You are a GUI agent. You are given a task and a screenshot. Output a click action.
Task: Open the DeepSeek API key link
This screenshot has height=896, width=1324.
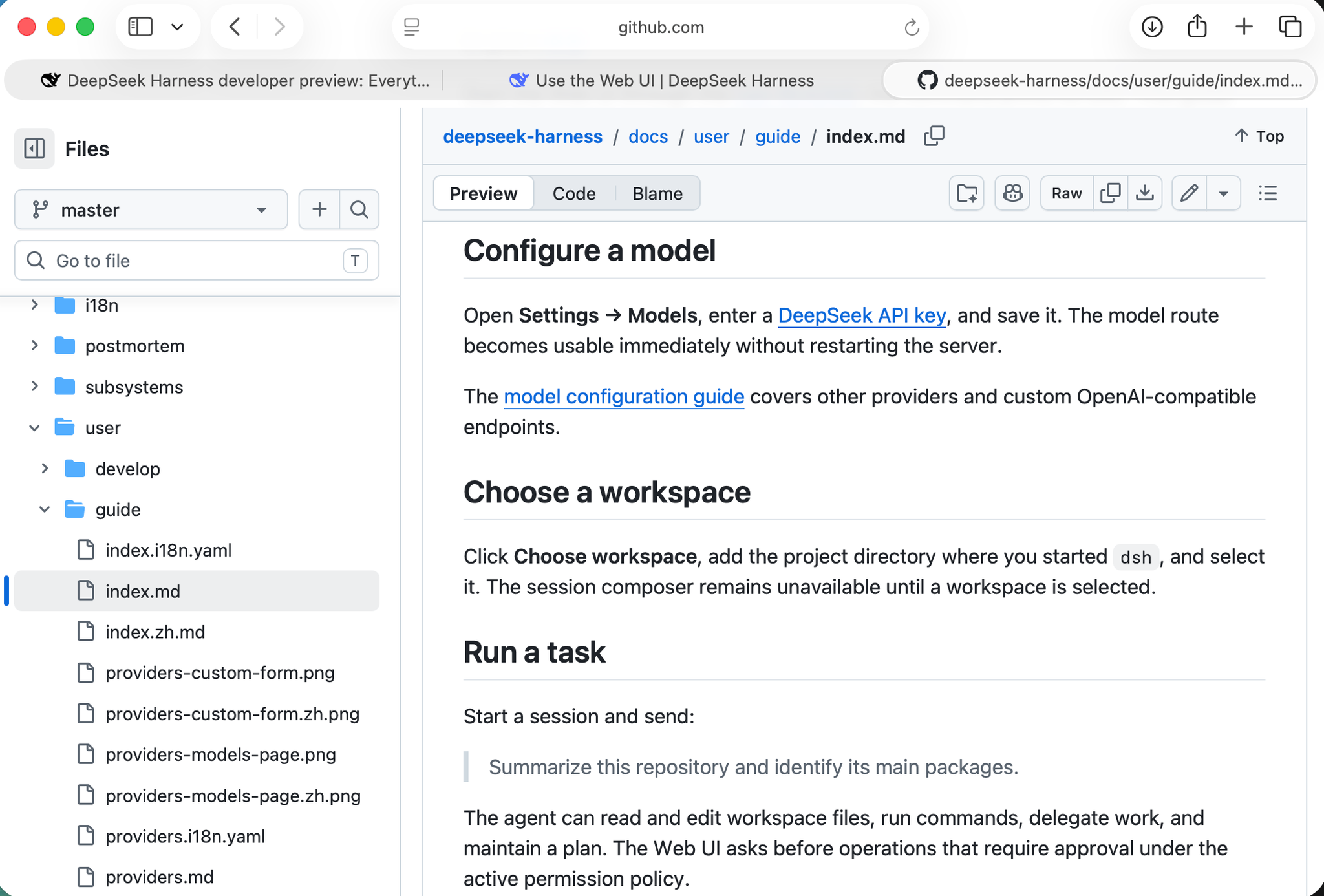point(862,315)
